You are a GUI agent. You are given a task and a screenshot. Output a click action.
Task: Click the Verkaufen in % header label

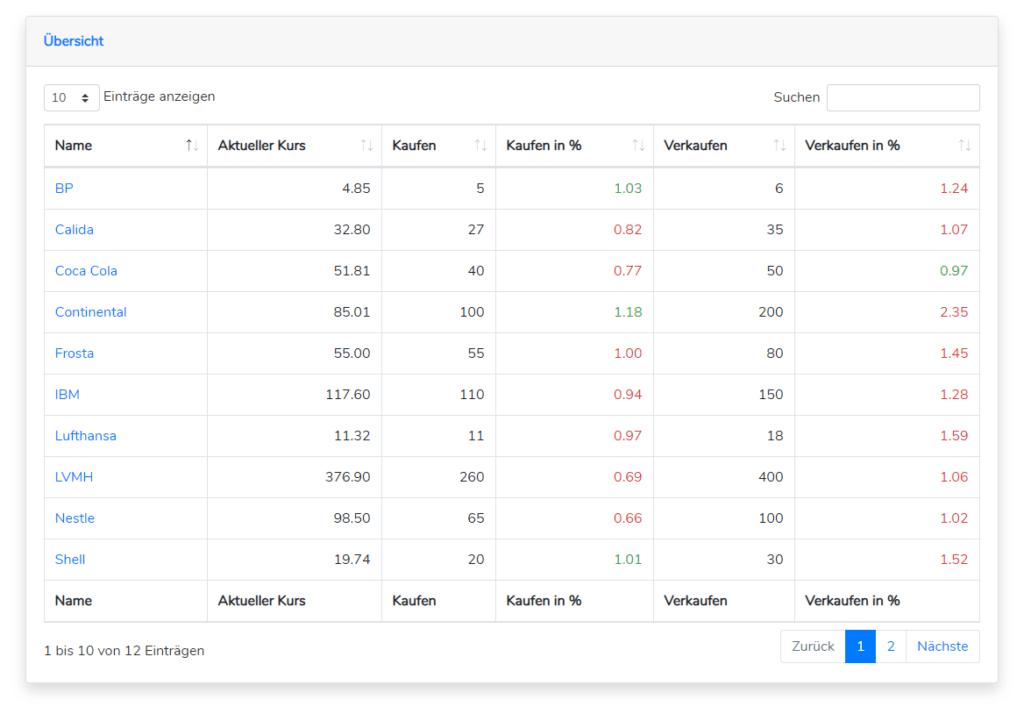tap(852, 145)
